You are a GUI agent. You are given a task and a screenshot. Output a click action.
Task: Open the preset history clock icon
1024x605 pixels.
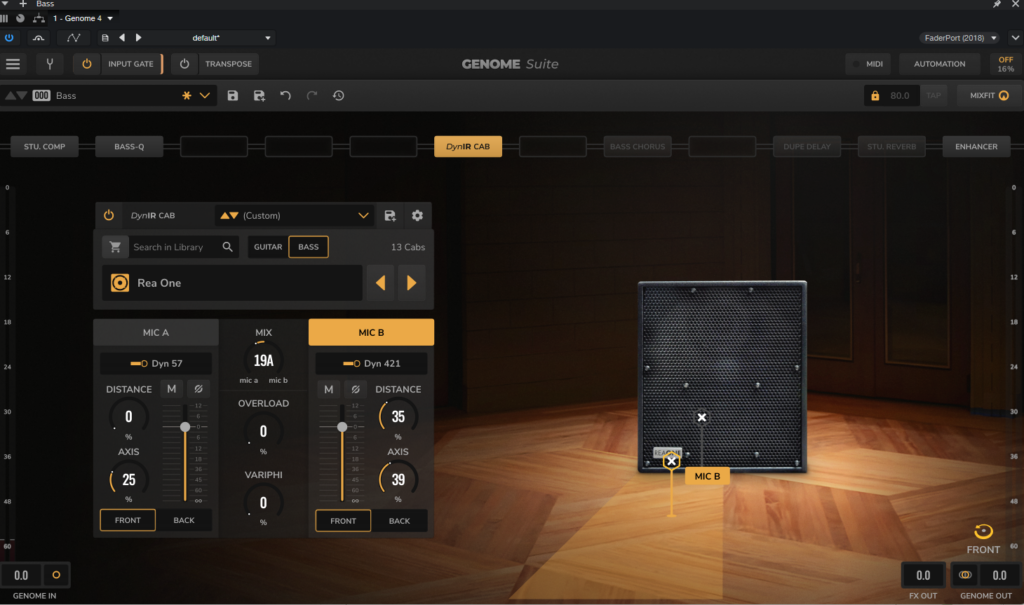338,95
